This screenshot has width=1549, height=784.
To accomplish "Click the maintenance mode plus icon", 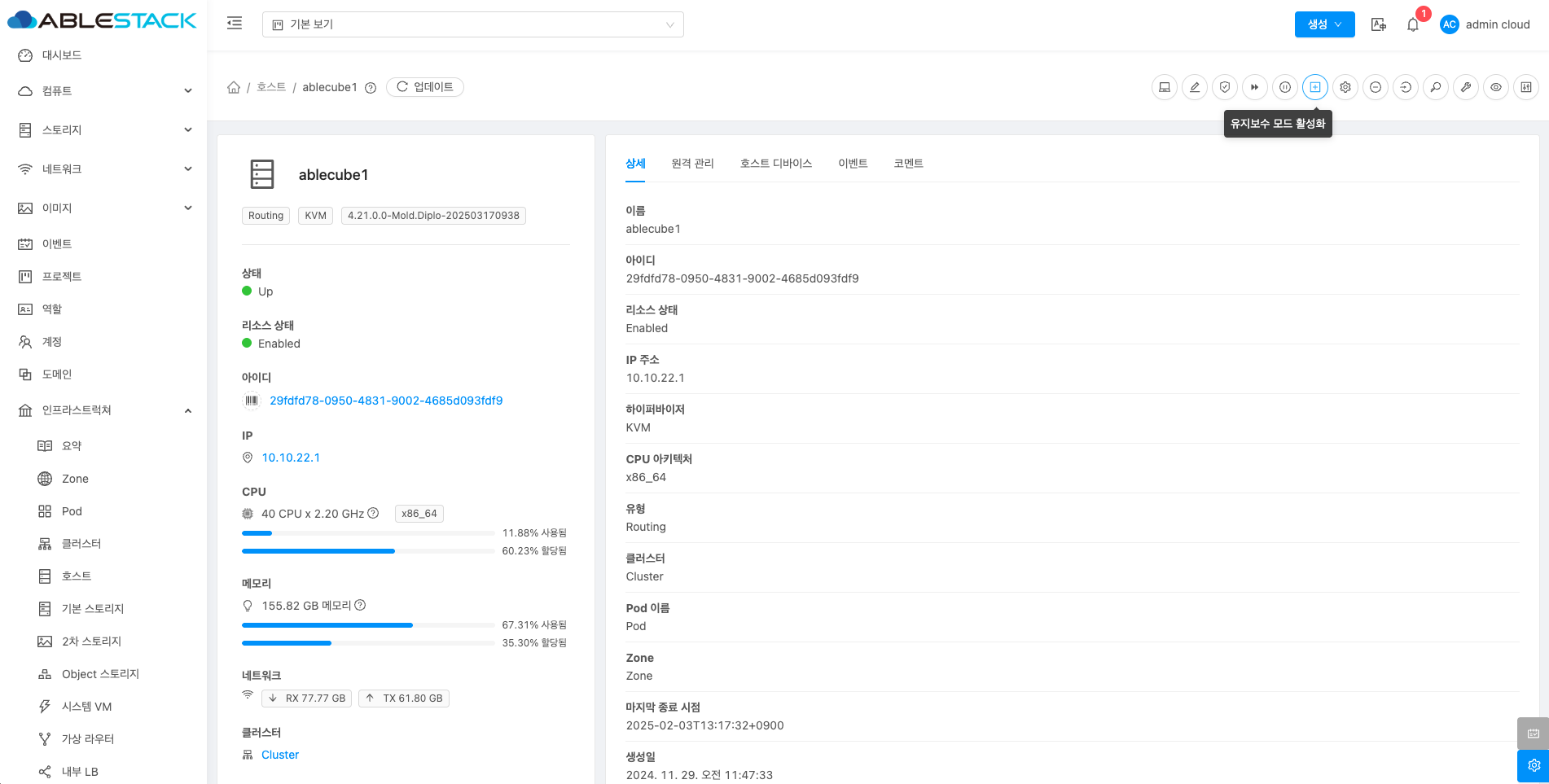I will (1315, 87).
